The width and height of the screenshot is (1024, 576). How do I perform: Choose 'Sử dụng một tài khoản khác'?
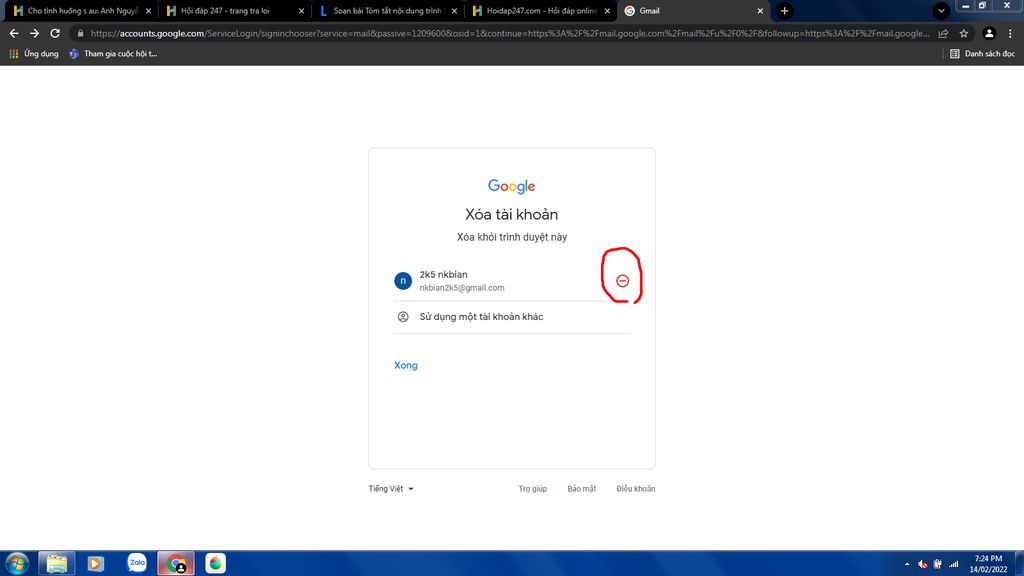511,317
